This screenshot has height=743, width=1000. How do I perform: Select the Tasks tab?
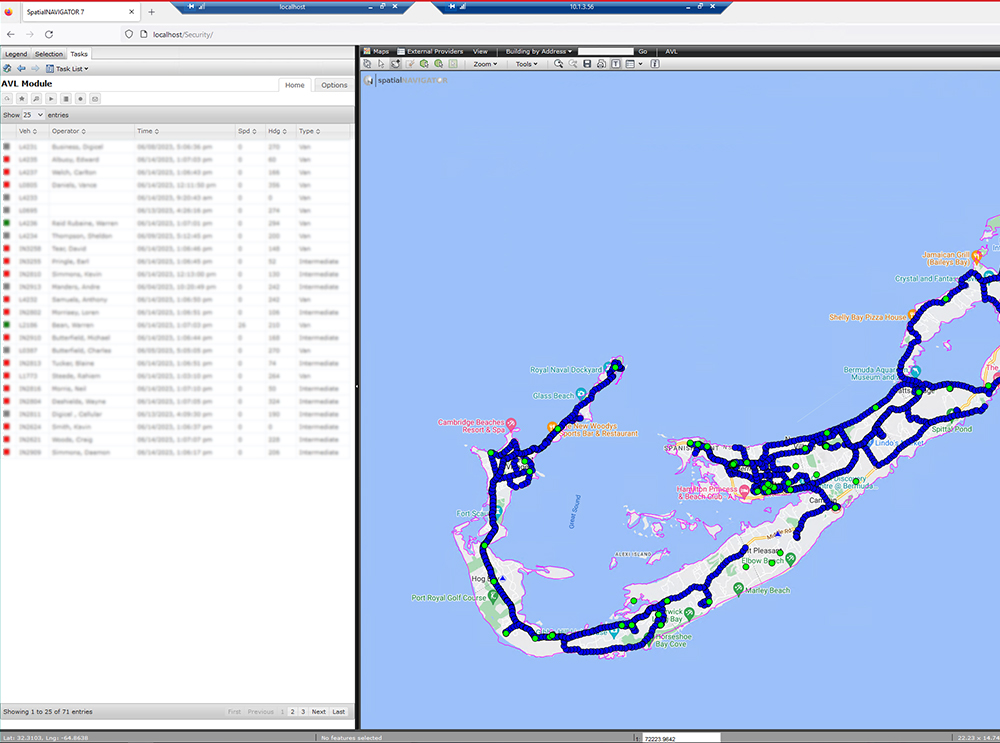click(x=79, y=54)
